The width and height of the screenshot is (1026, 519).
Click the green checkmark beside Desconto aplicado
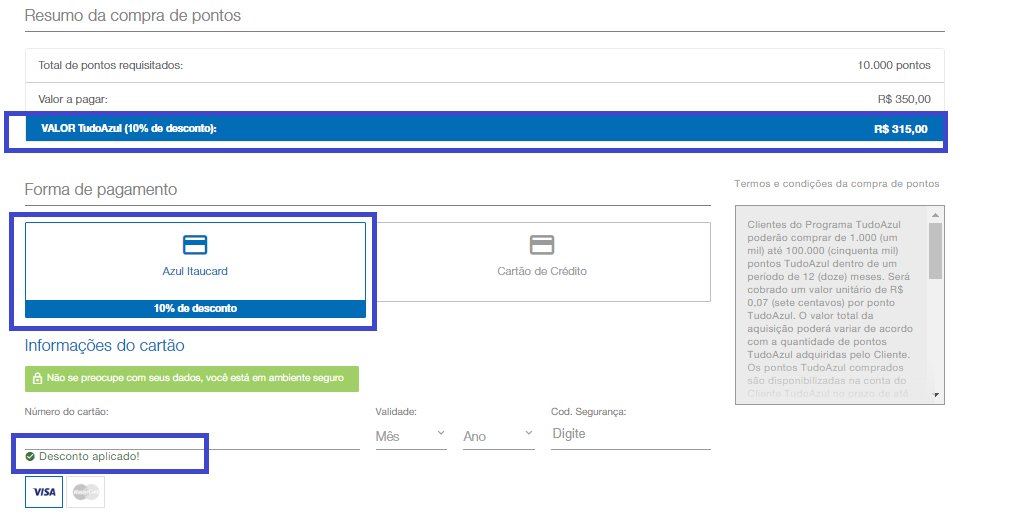point(29,456)
